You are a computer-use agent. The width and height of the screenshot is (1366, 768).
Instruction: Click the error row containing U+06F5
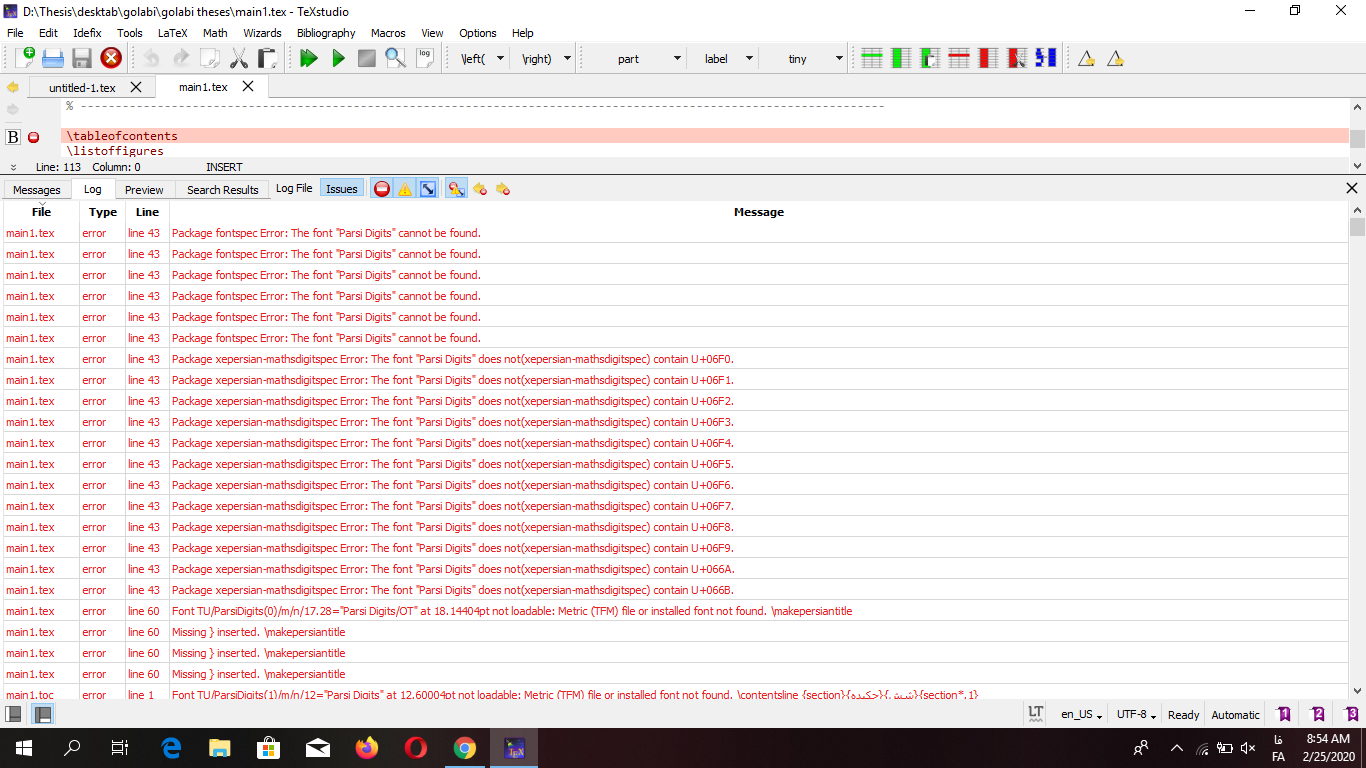(x=676, y=464)
